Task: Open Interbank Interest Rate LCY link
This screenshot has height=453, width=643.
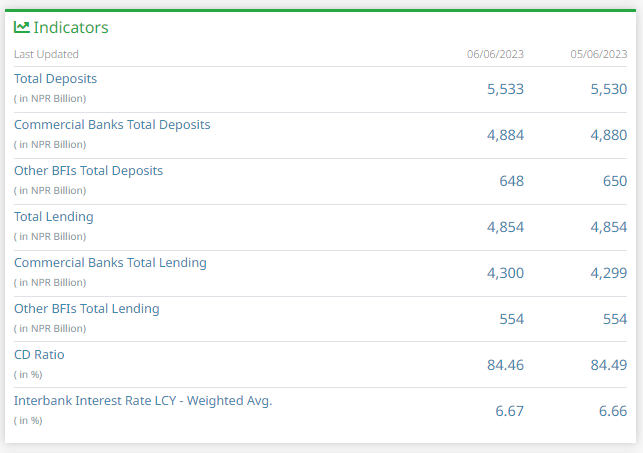Action: [143, 401]
